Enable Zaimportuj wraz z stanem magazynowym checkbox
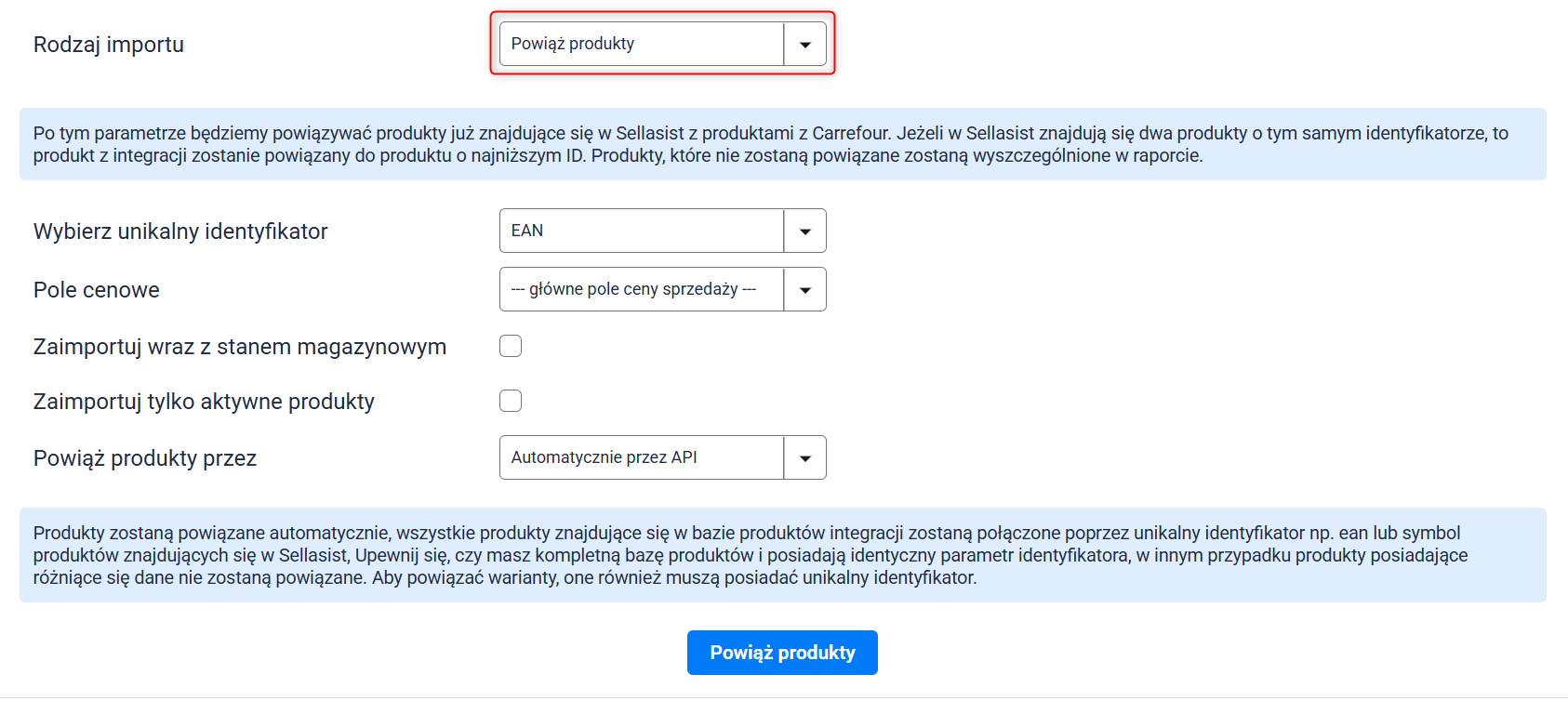Screen dimensions: 1568x701 point(511,346)
